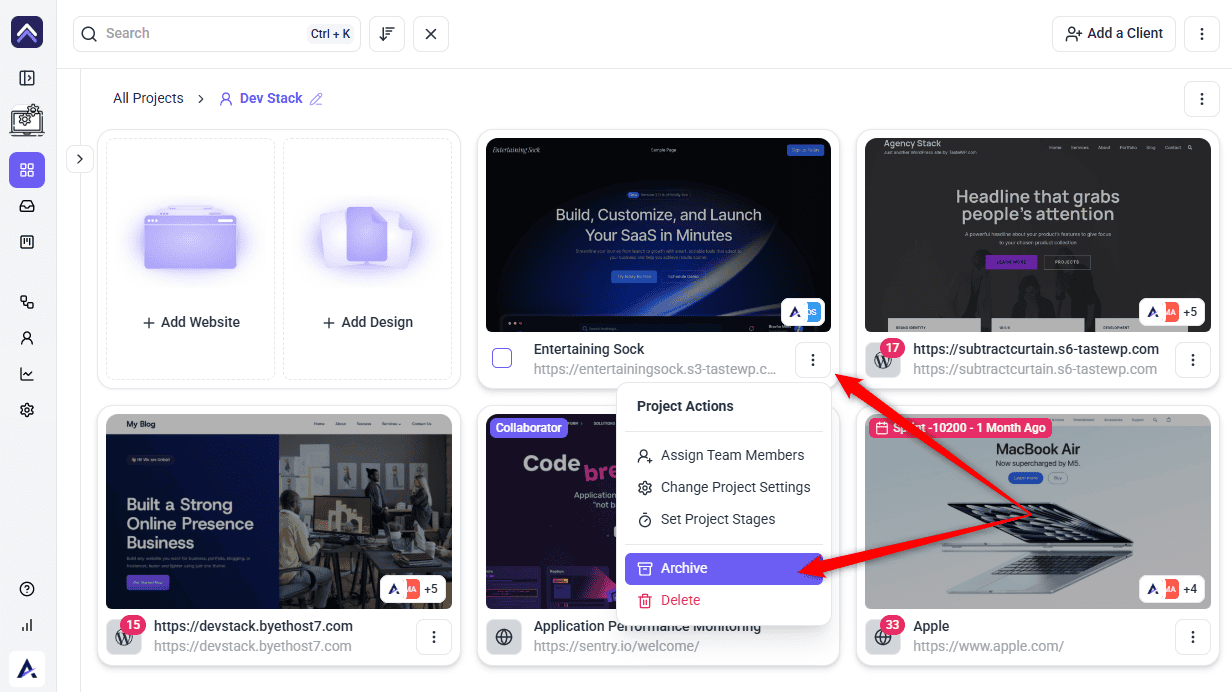
Task: Click the Atarim logo at sidebar bottom
Action: point(27,669)
